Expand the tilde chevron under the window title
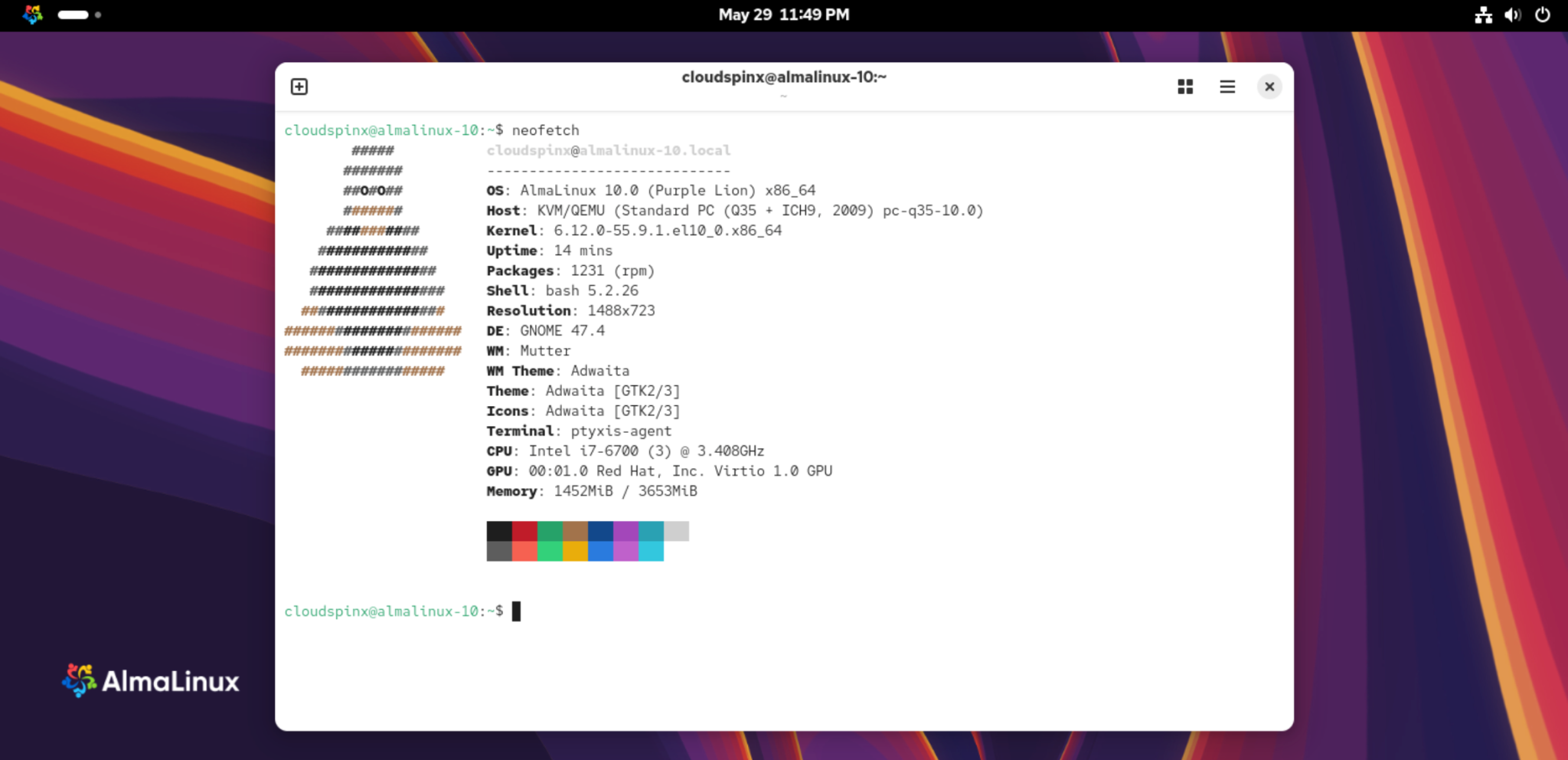 (782, 97)
